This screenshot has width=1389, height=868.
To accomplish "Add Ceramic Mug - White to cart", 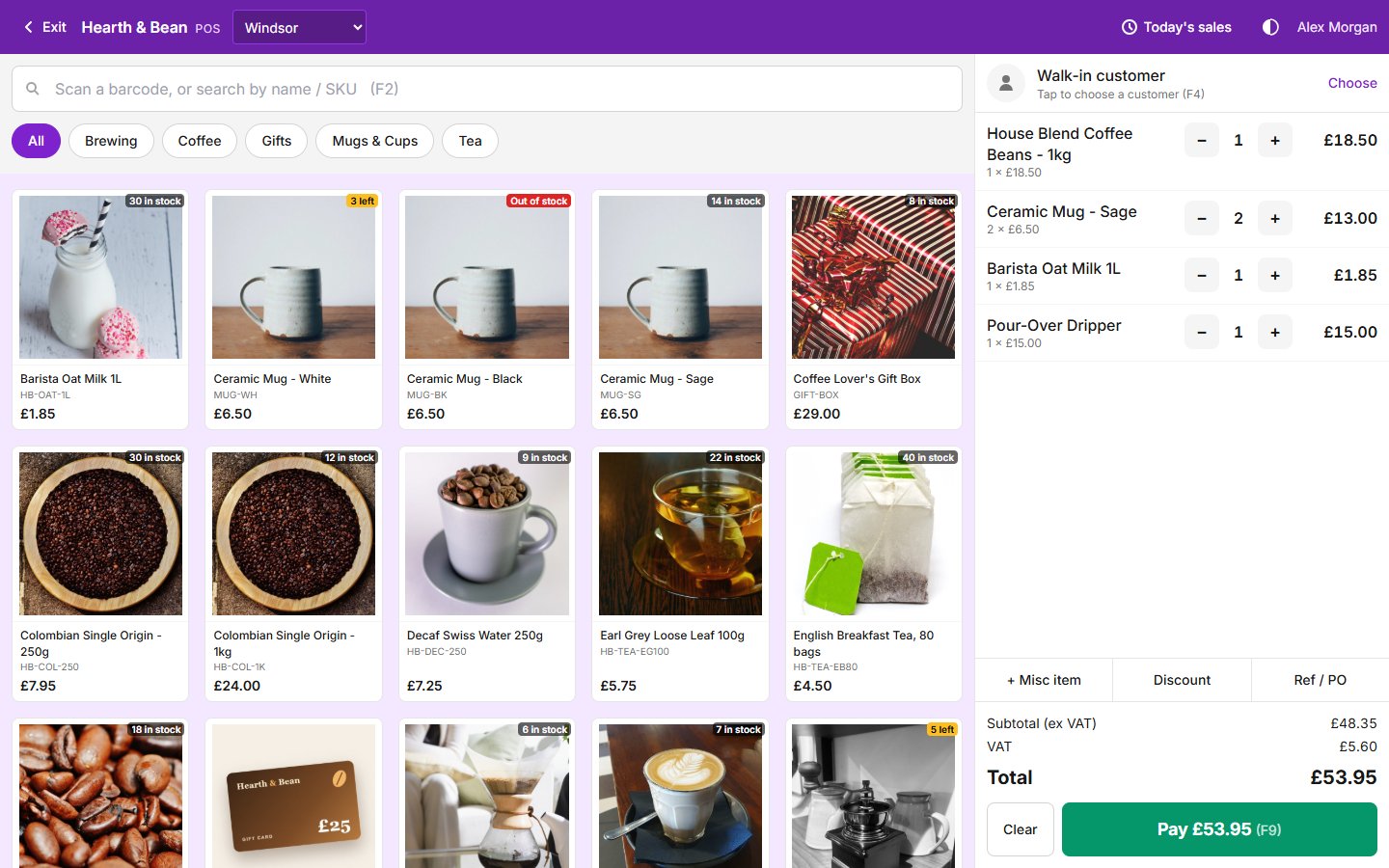I will [x=293, y=310].
